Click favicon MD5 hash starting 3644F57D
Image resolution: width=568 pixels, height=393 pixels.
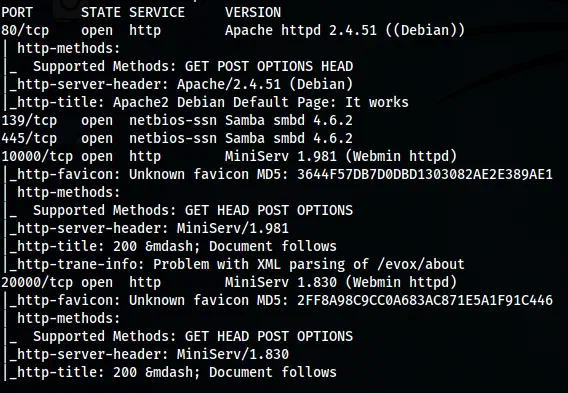pyautogui.click(x=425, y=175)
